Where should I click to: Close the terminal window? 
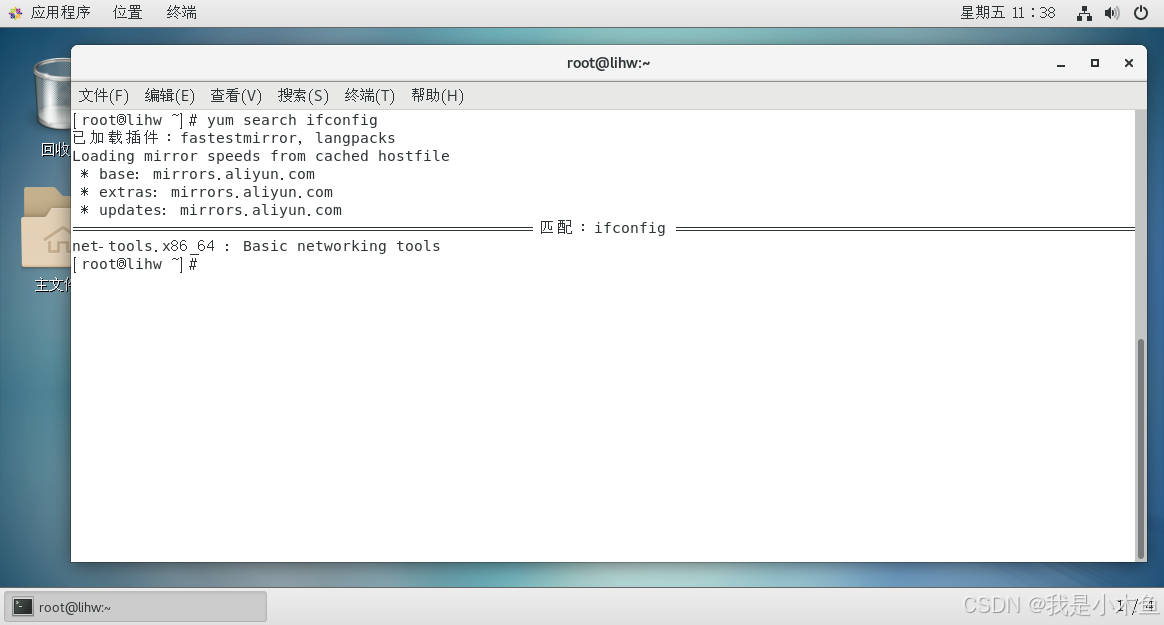point(1129,63)
